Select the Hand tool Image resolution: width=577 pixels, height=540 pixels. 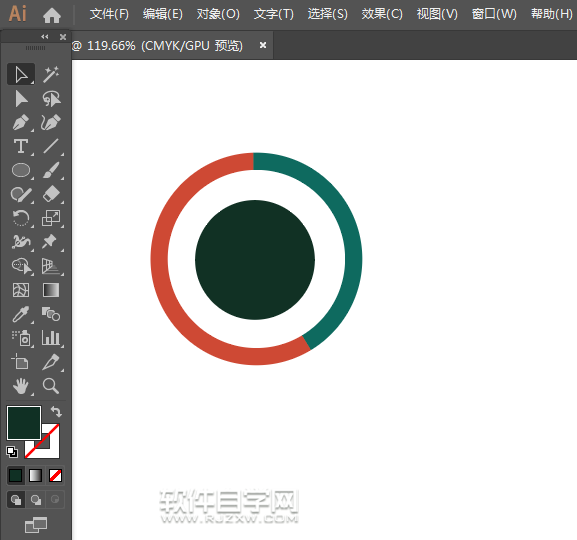tap(21, 386)
